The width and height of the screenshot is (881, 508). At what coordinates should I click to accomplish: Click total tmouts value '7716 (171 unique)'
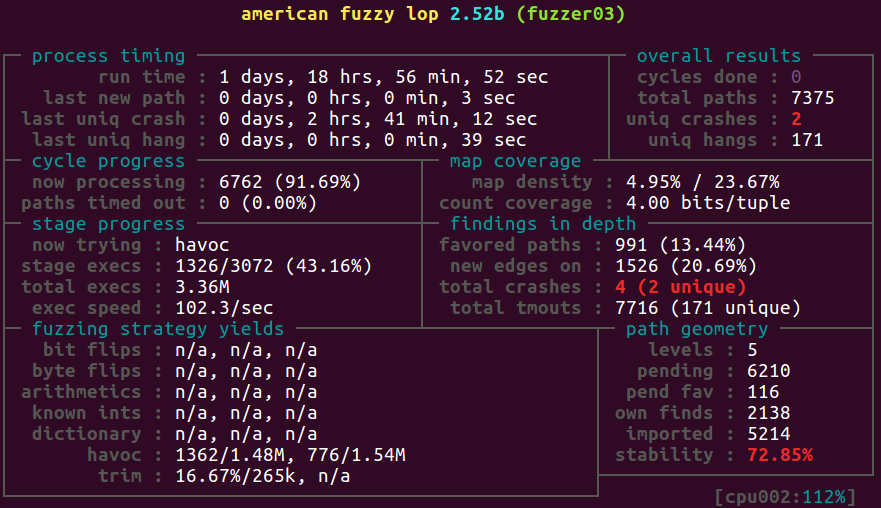(708, 308)
